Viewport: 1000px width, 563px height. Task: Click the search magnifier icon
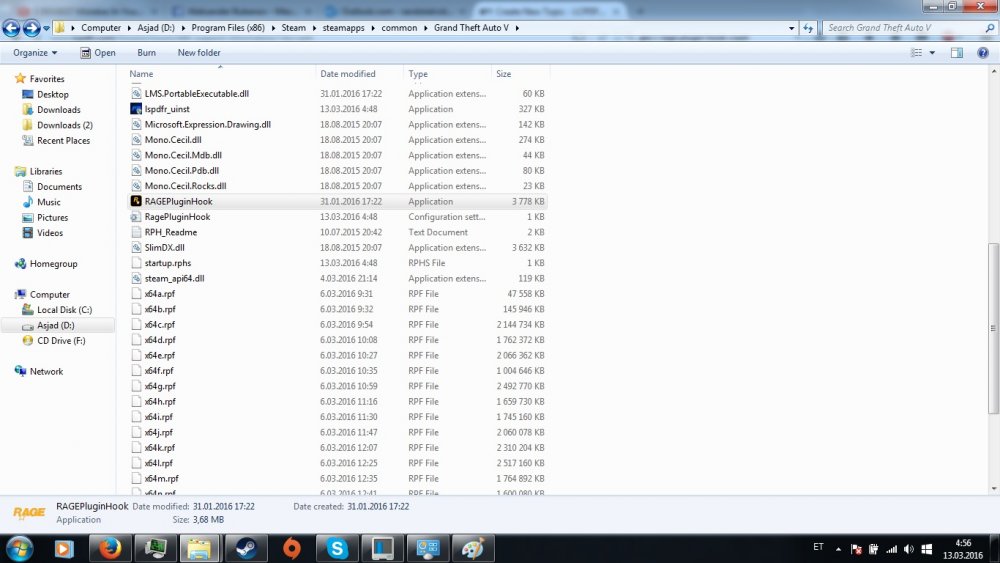989,28
